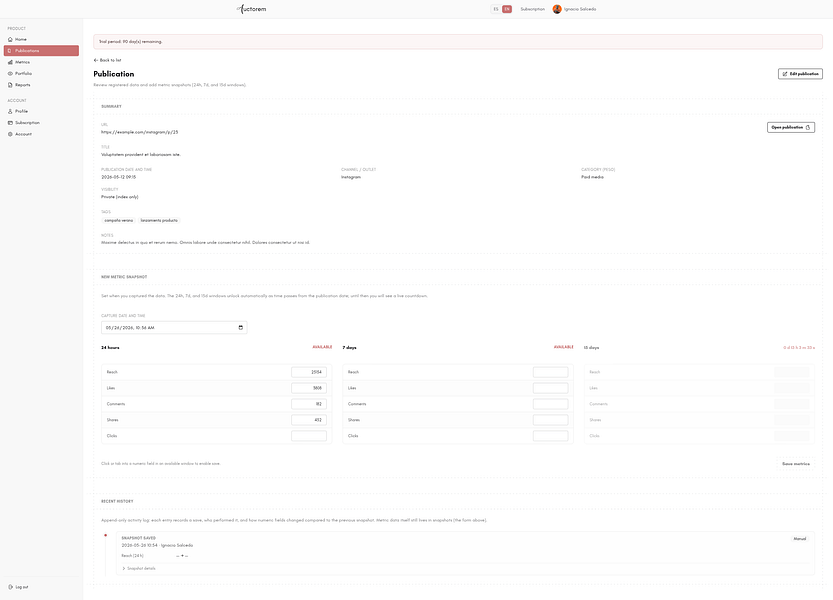833x600 pixels.
Task: Click the trial period remaining banner
Action: pos(458,41)
